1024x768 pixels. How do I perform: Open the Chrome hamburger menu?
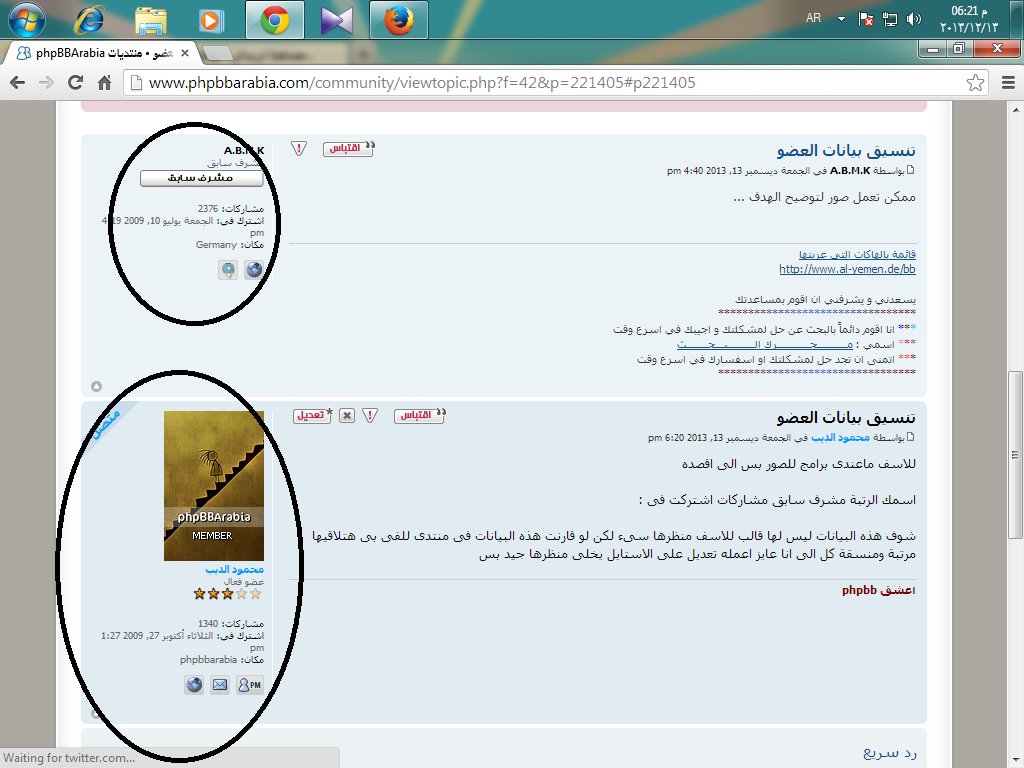point(1007,83)
